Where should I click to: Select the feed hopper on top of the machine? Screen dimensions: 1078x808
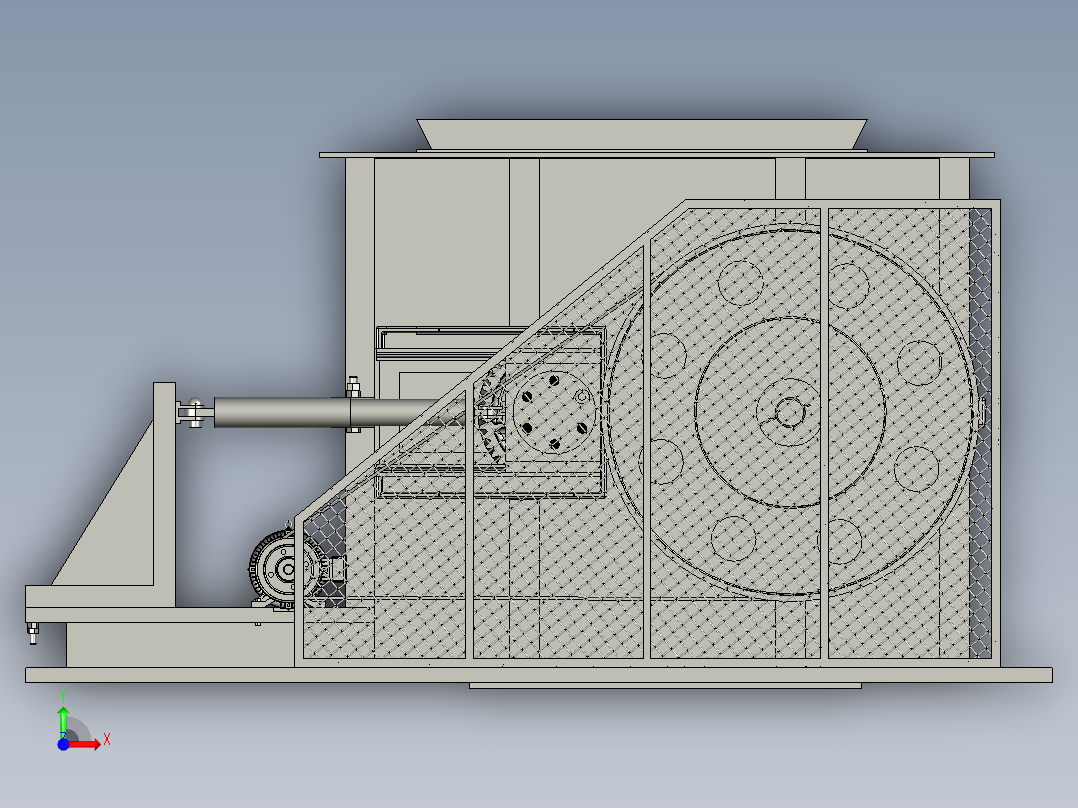coord(641,134)
